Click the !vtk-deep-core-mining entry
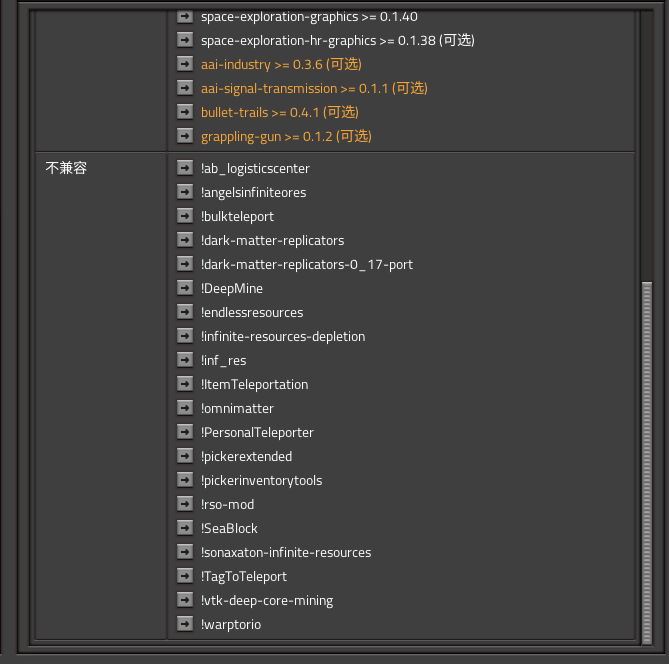Viewport: 669px width, 664px height. coord(266,600)
